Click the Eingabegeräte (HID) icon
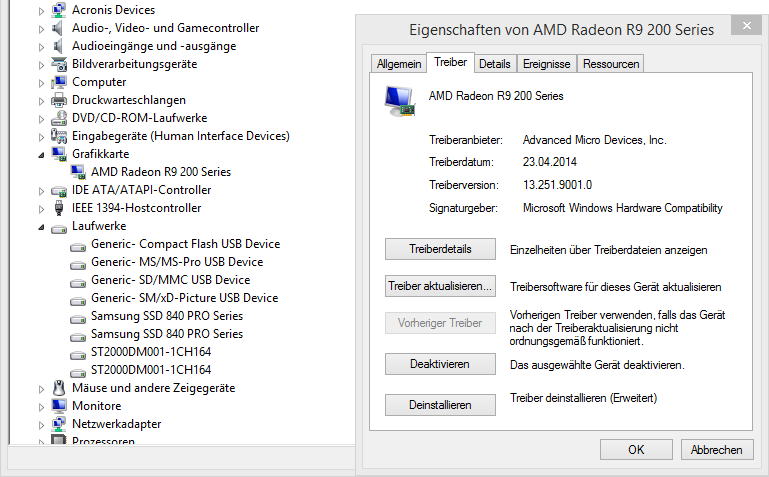This screenshot has height=477, width=769. pyautogui.click(x=59, y=136)
